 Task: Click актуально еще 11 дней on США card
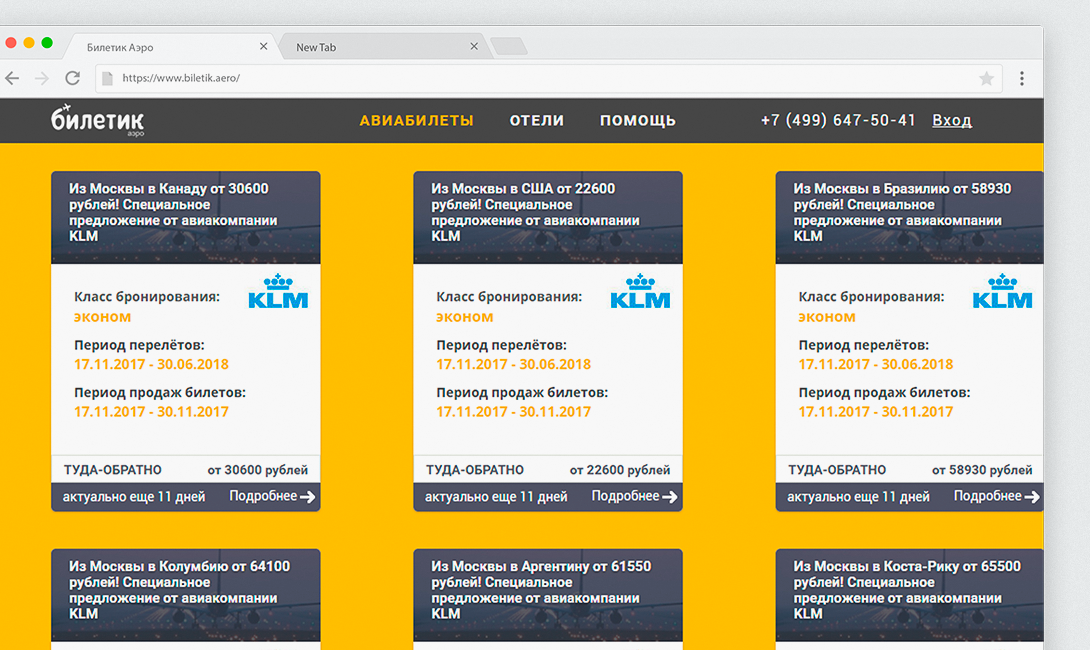tap(496, 497)
